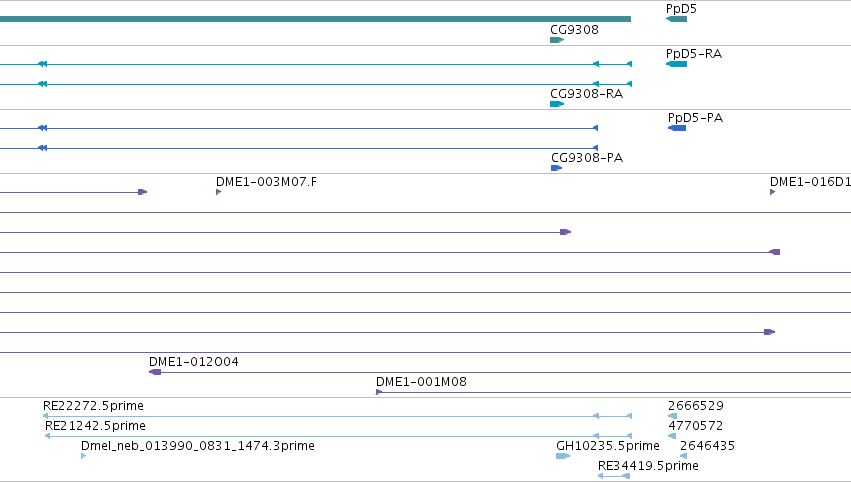Open the 2646435 feature label
Screen dimensions: 851x482
pyautogui.click(x=707, y=446)
